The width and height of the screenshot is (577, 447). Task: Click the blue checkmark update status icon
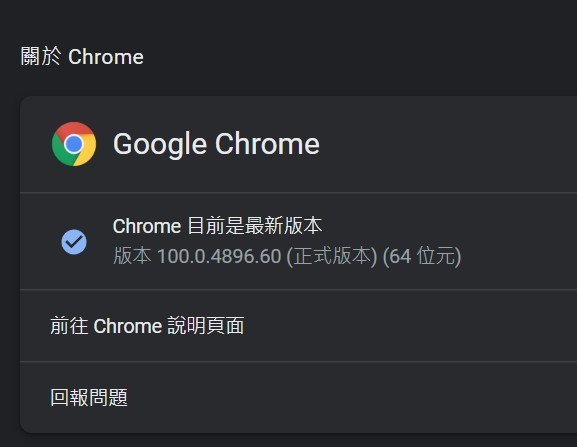(x=74, y=242)
